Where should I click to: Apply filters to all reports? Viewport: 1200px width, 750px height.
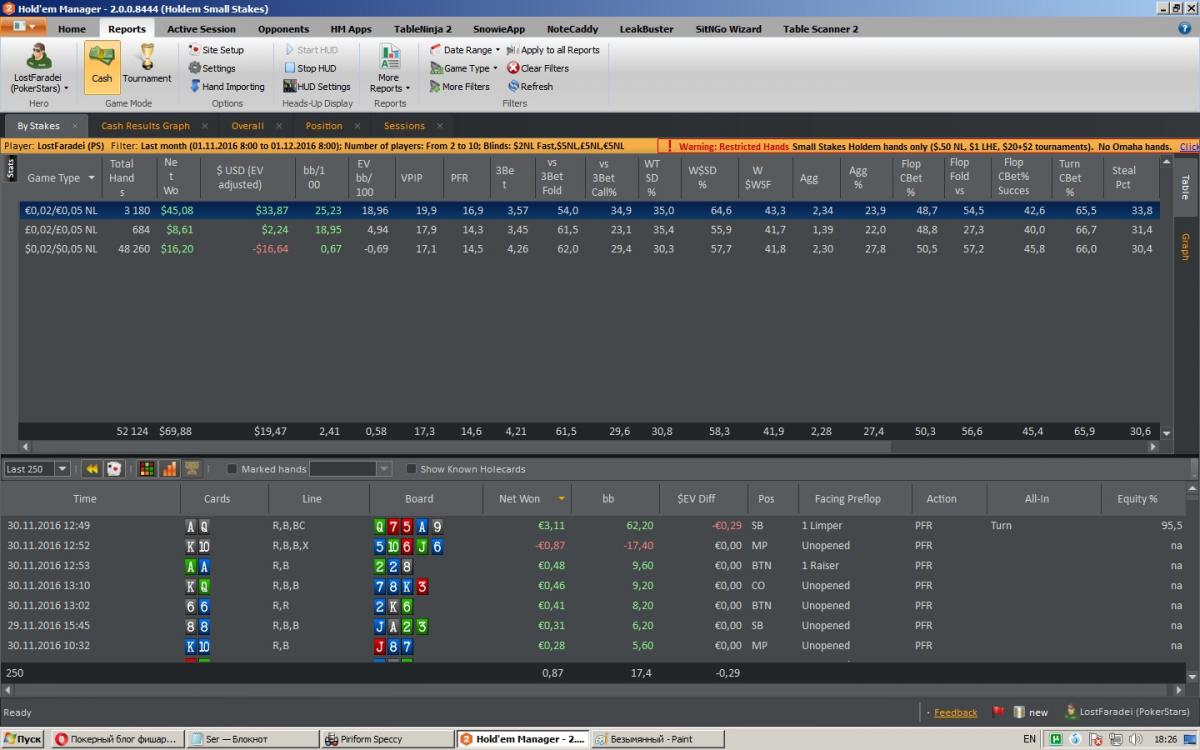pyautogui.click(x=553, y=50)
